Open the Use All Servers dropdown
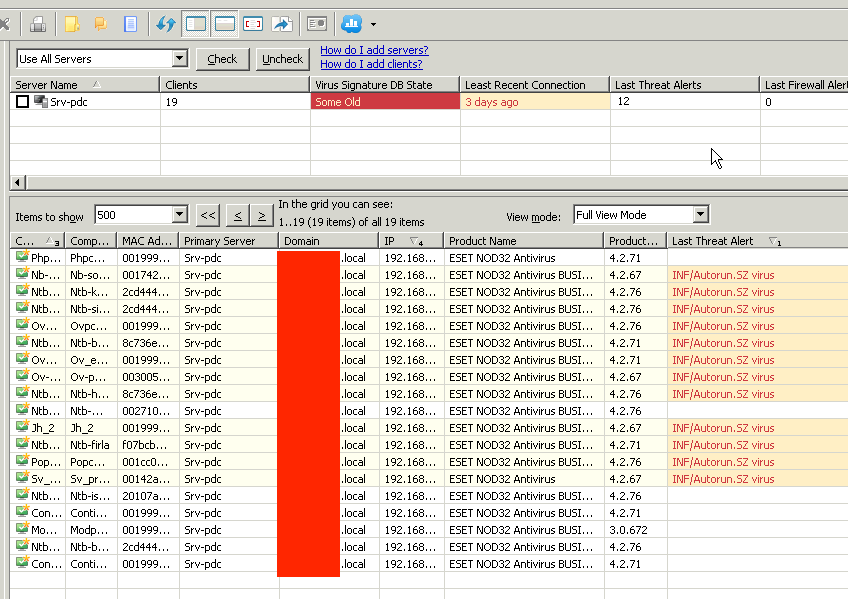The image size is (848, 599). pyautogui.click(x=180, y=58)
